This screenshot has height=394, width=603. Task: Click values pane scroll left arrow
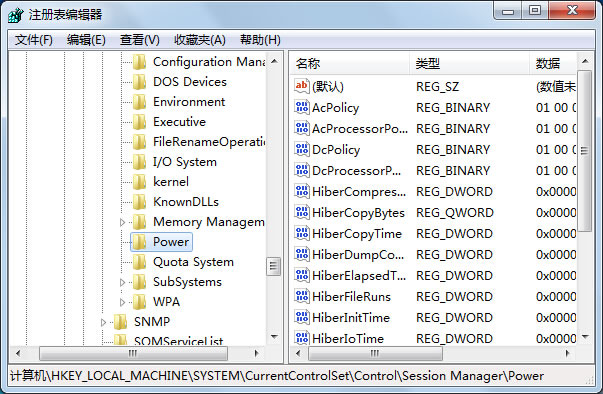pos(298,353)
